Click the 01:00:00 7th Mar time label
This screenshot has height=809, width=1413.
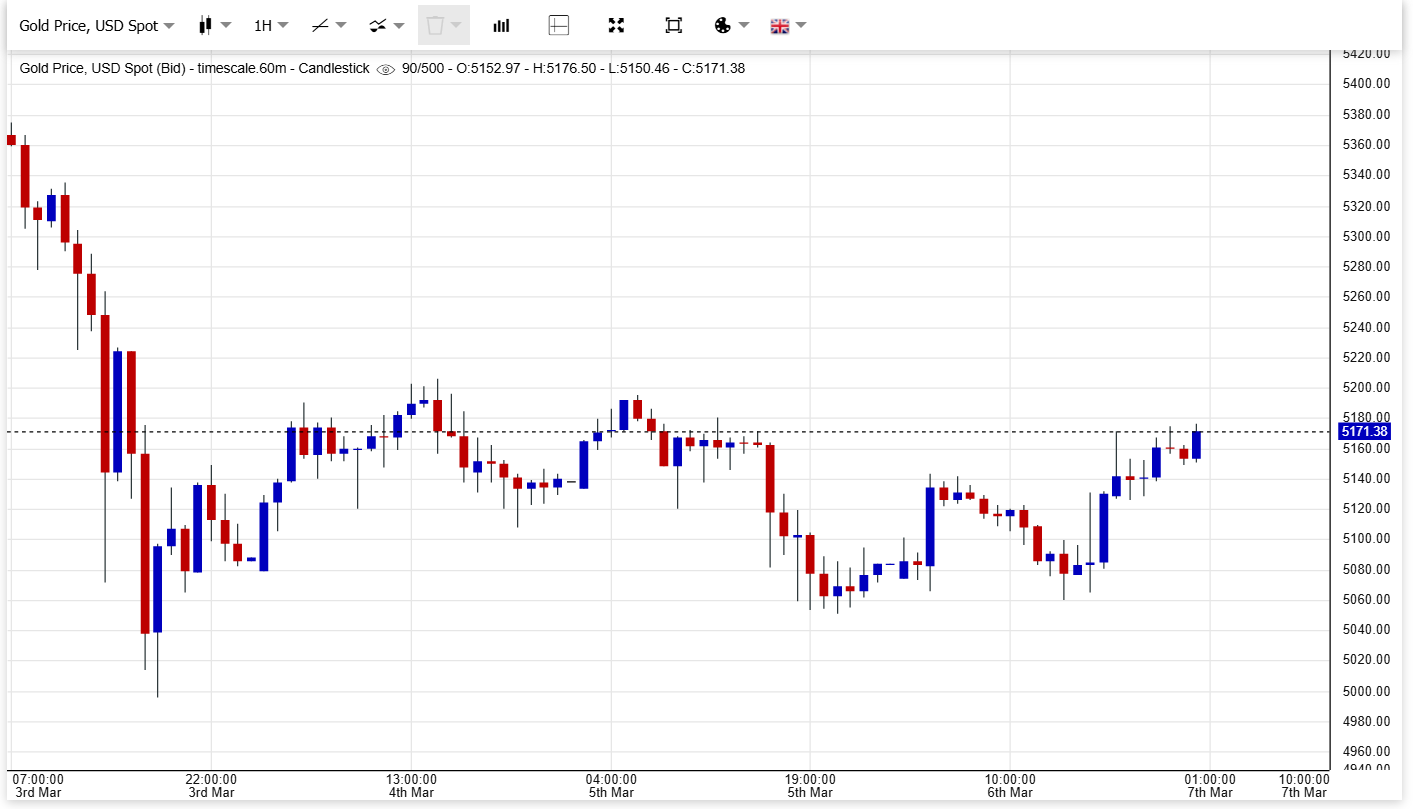(x=1209, y=786)
